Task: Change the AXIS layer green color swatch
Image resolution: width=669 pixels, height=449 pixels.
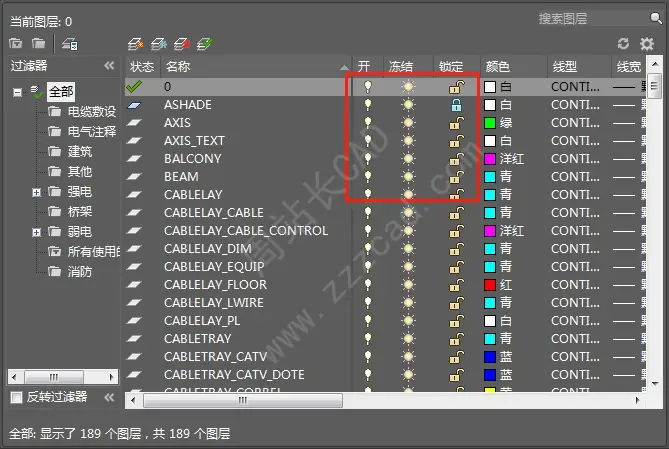Action: [x=490, y=123]
